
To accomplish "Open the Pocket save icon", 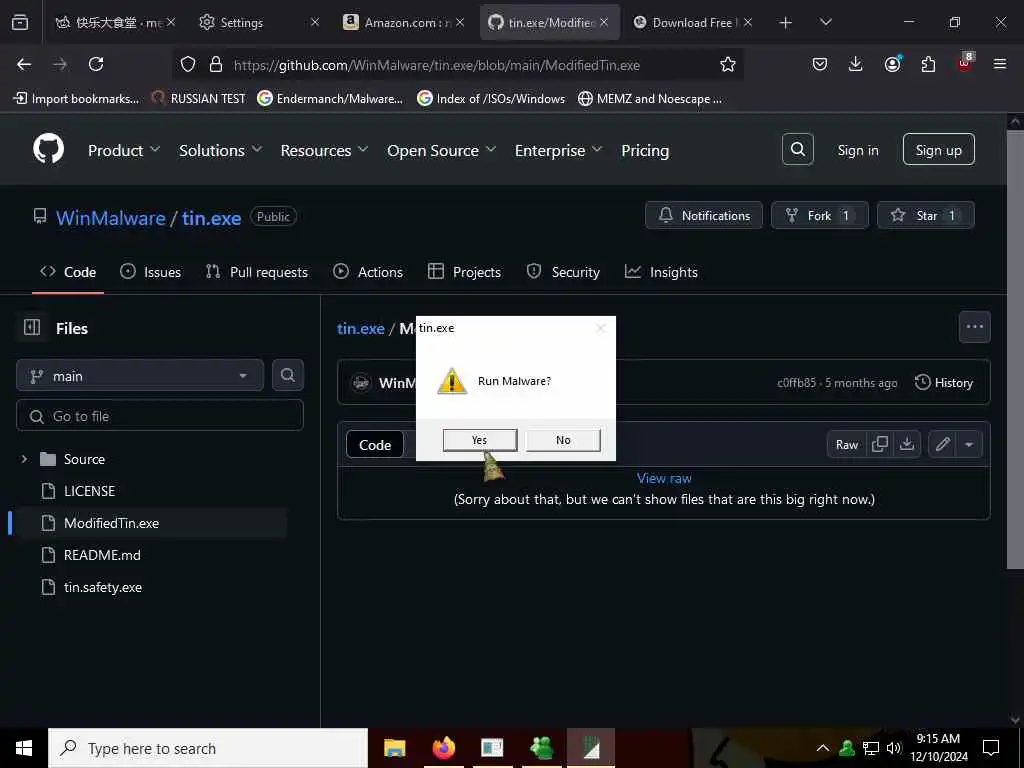I will click(x=820, y=64).
